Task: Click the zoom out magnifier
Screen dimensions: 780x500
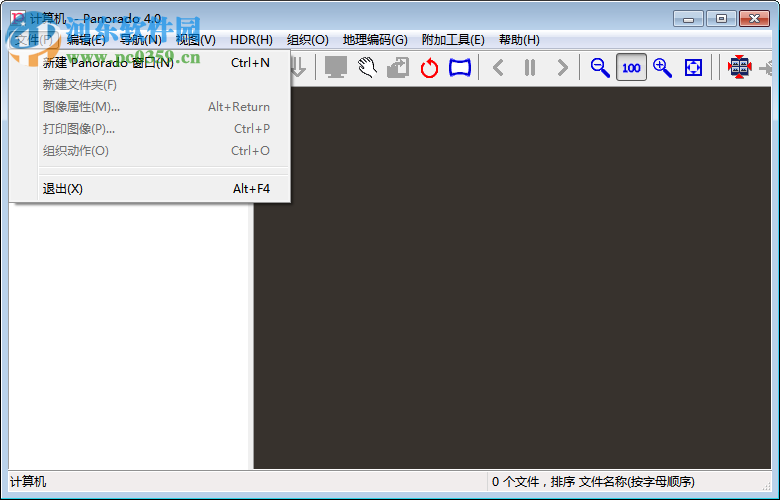Action: click(600, 67)
